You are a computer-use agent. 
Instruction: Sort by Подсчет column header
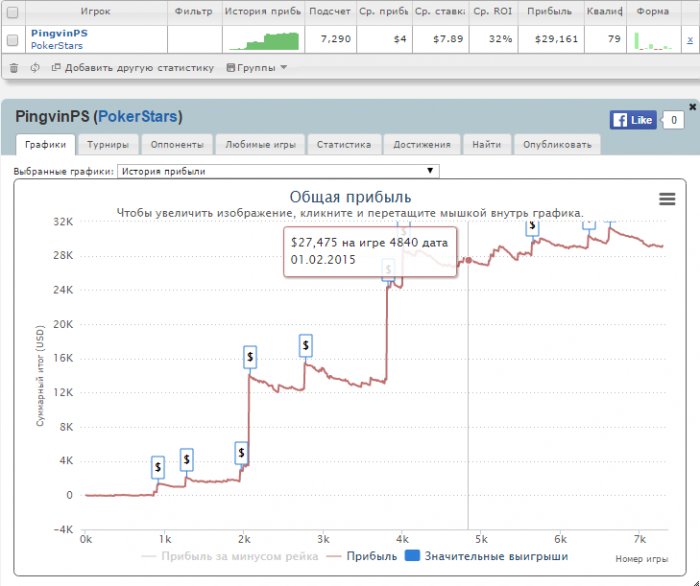click(330, 12)
